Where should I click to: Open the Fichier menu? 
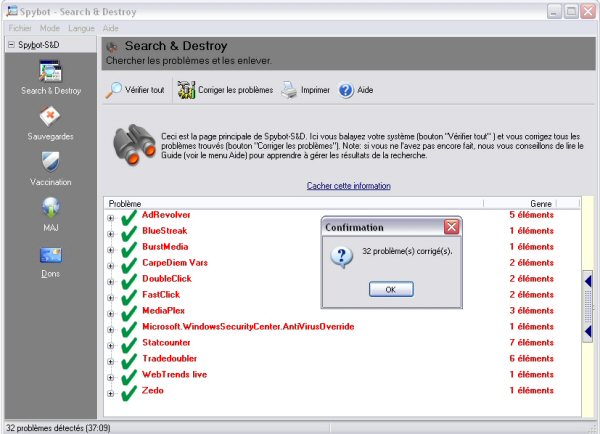point(20,28)
